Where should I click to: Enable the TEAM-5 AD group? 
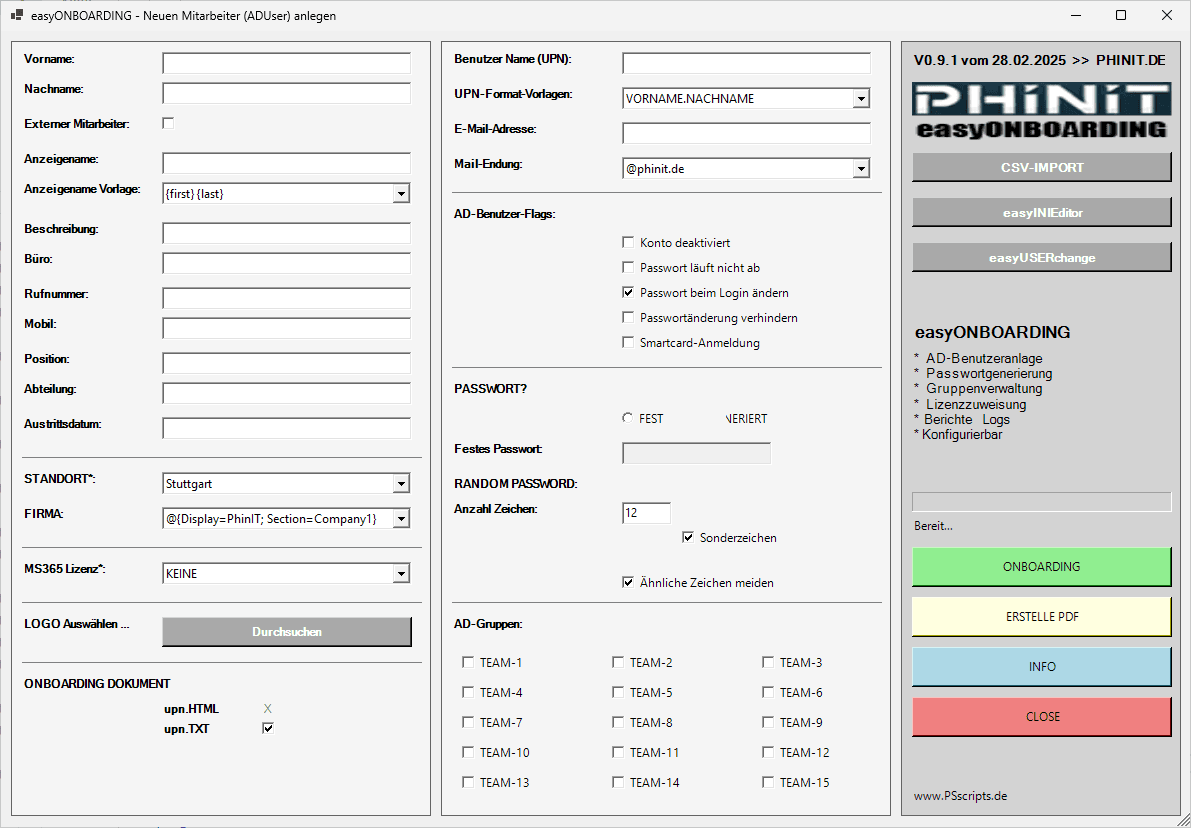pos(618,692)
